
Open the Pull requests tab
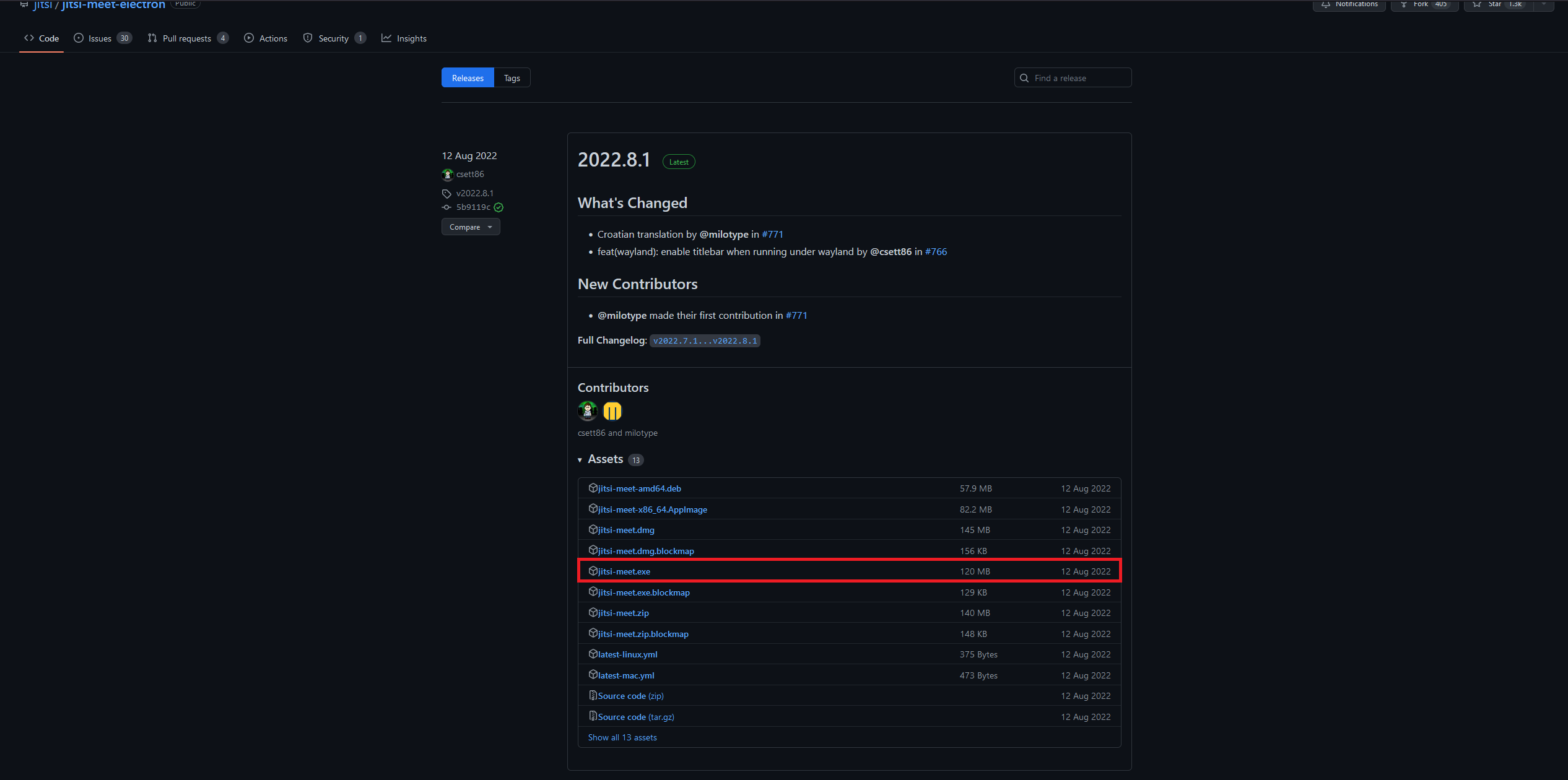tap(188, 38)
